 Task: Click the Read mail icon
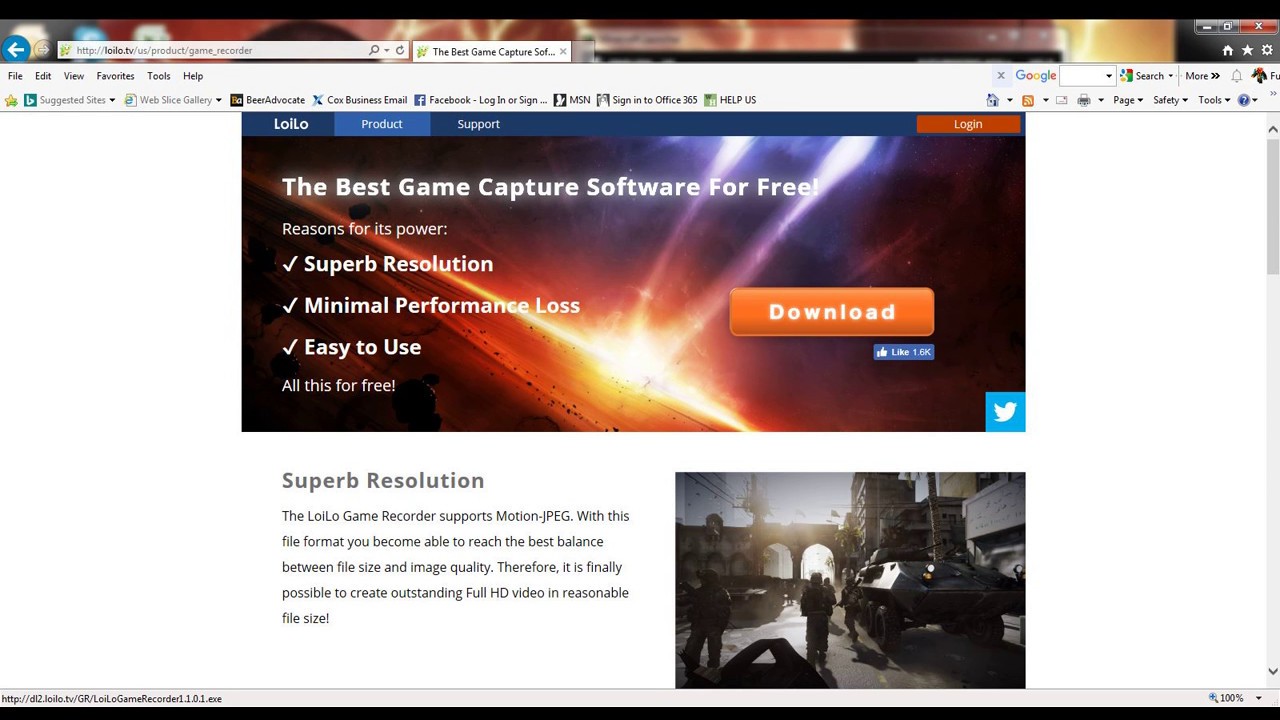(1062, 100)
